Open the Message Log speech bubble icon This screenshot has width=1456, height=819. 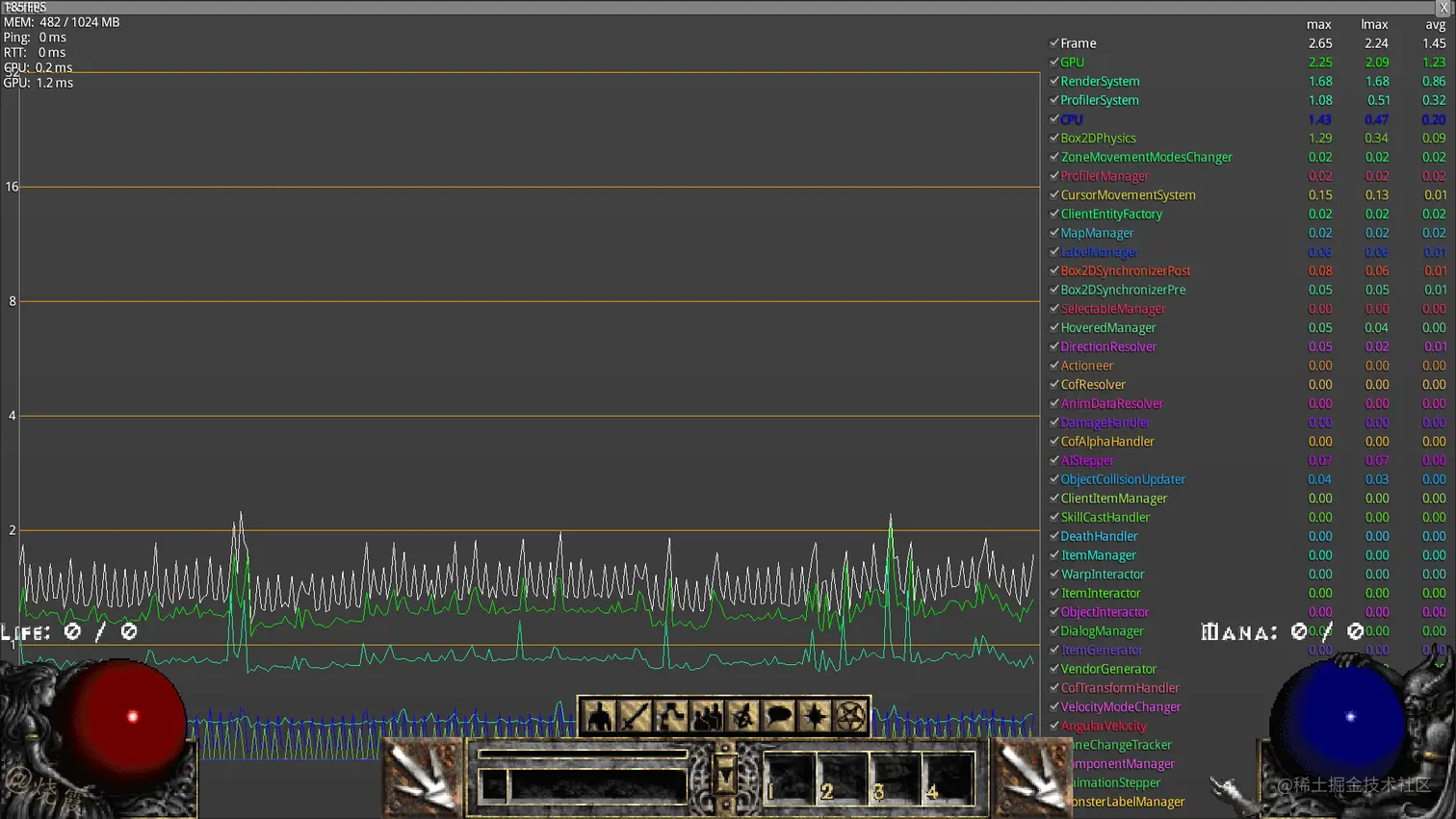point(779,716)
